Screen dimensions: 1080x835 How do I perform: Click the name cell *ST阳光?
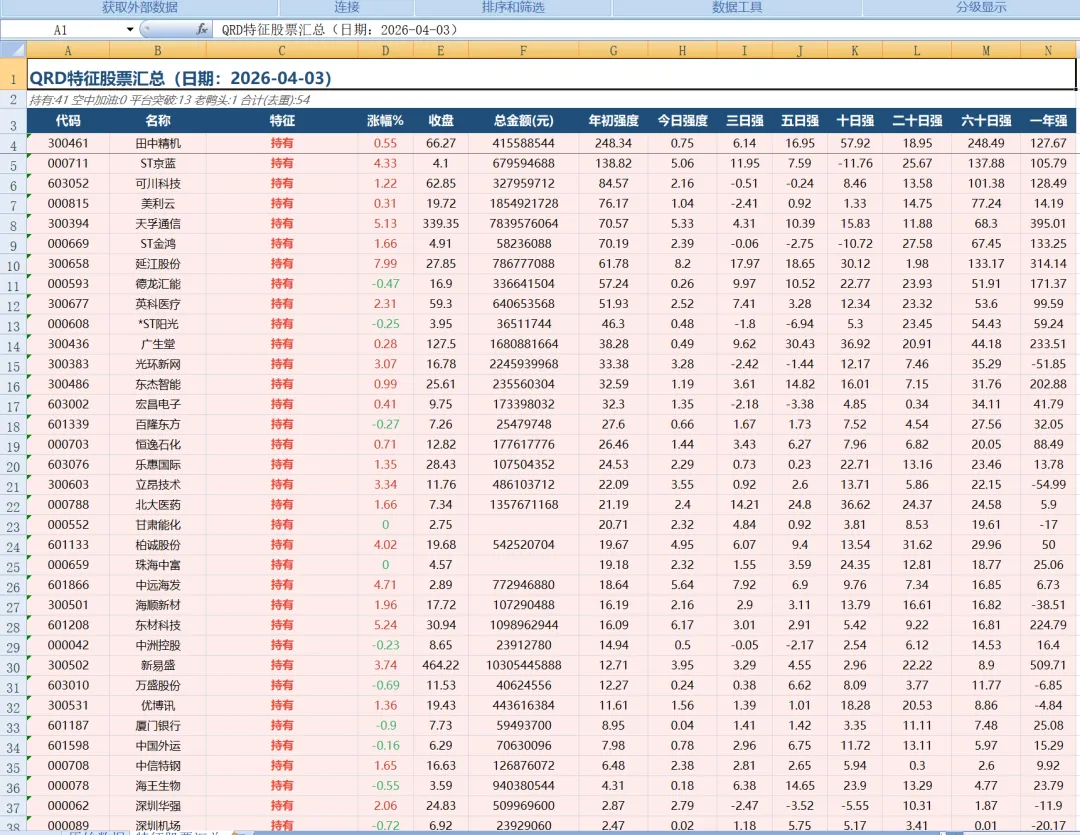tap(158, 323)
